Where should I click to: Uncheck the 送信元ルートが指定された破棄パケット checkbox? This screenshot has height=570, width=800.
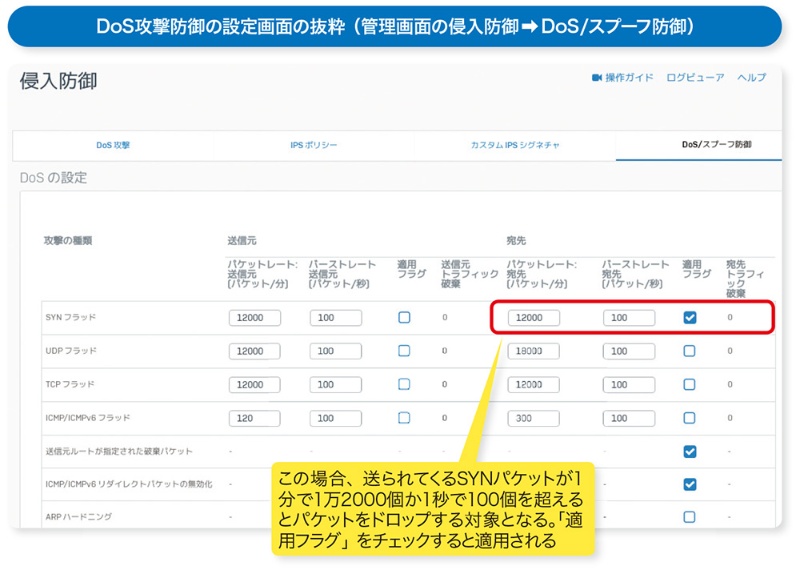coord(690,452)
